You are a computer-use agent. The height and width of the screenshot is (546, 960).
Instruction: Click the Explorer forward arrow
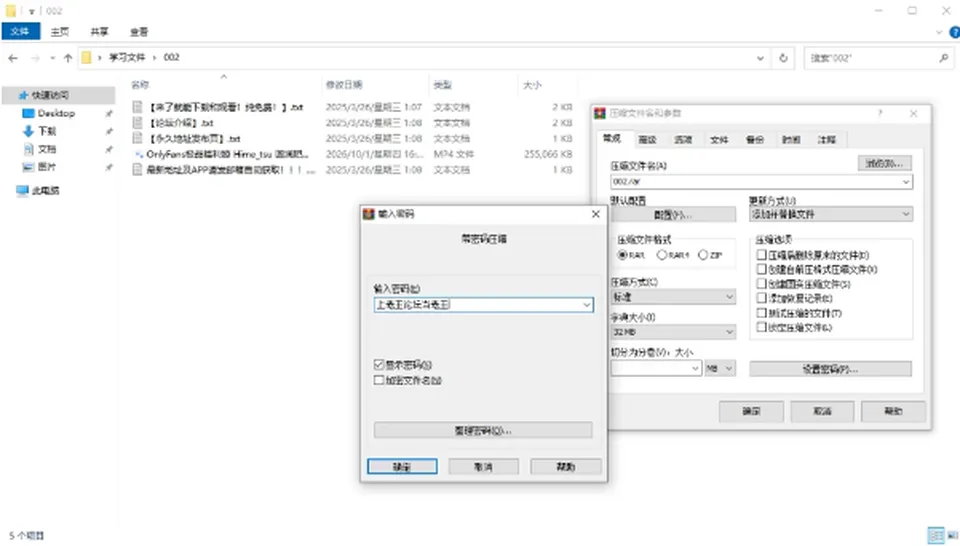[35, 58]
